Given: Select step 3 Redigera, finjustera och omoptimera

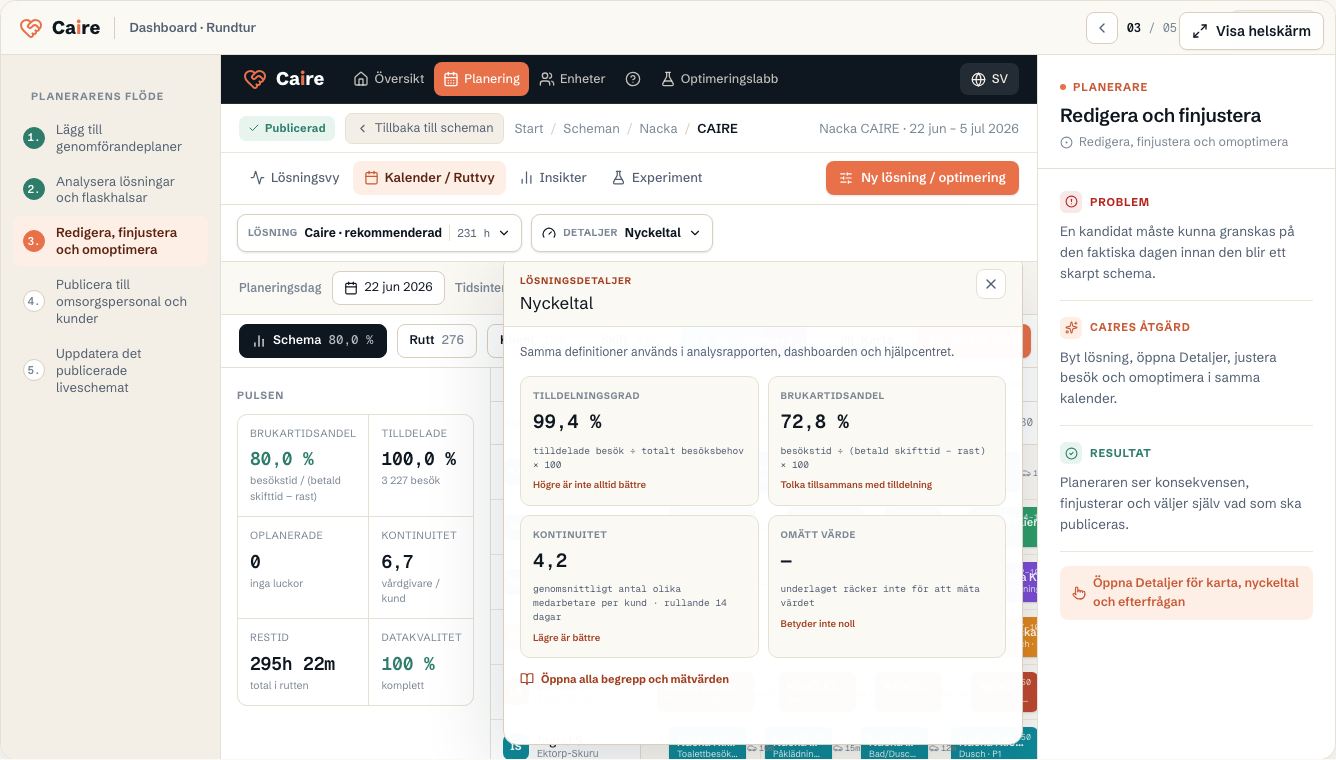Looking at the screenshot, I should 110,241.
